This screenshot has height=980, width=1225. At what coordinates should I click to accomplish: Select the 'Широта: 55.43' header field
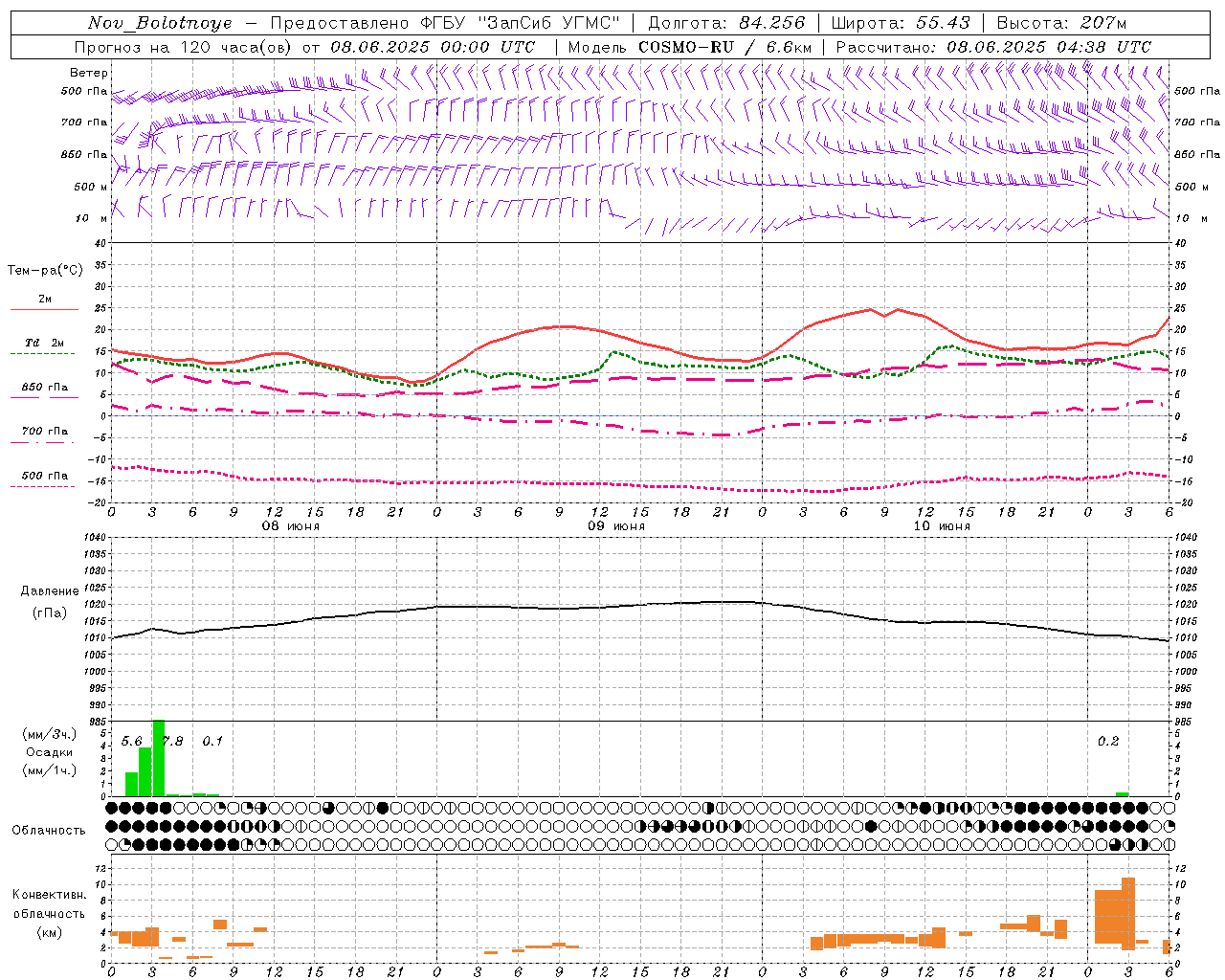(x=901, y=23)
